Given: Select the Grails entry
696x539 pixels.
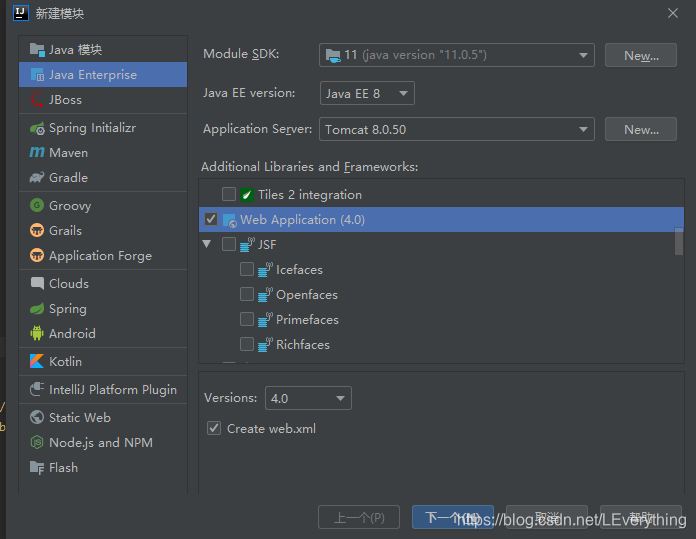Looking at the screenshot, I should click(x=103, y=230).
